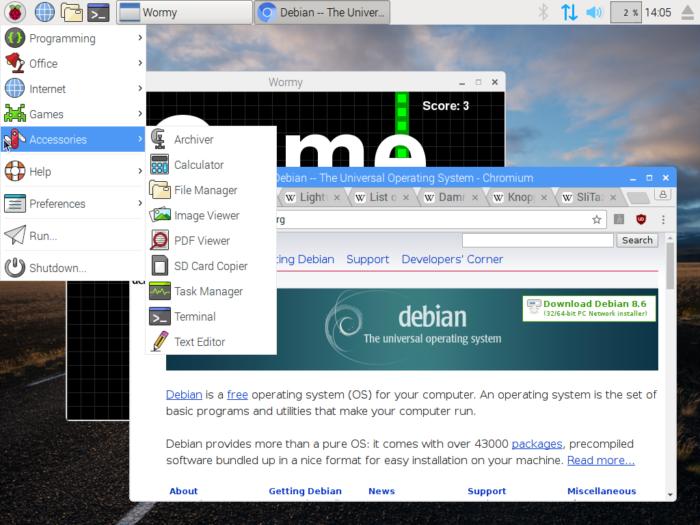Viewport: 700px width, 525px height.
Task: Choose Run... from the main menu
Action: point(73,236)
